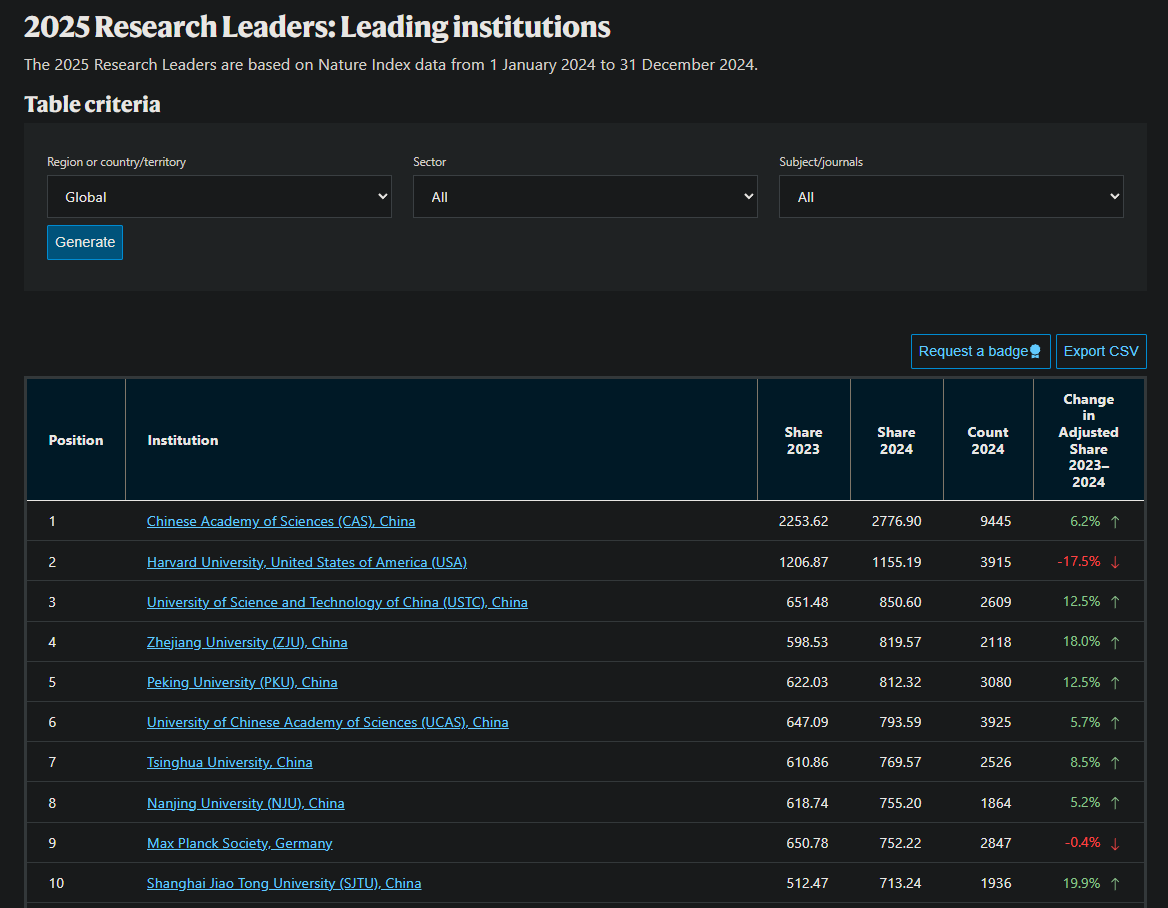Image resolution: width=1168 pixels, height=908 pixels.
Task: Open Chinese Academy of Sciences (CAS) link
Action: 281,521
